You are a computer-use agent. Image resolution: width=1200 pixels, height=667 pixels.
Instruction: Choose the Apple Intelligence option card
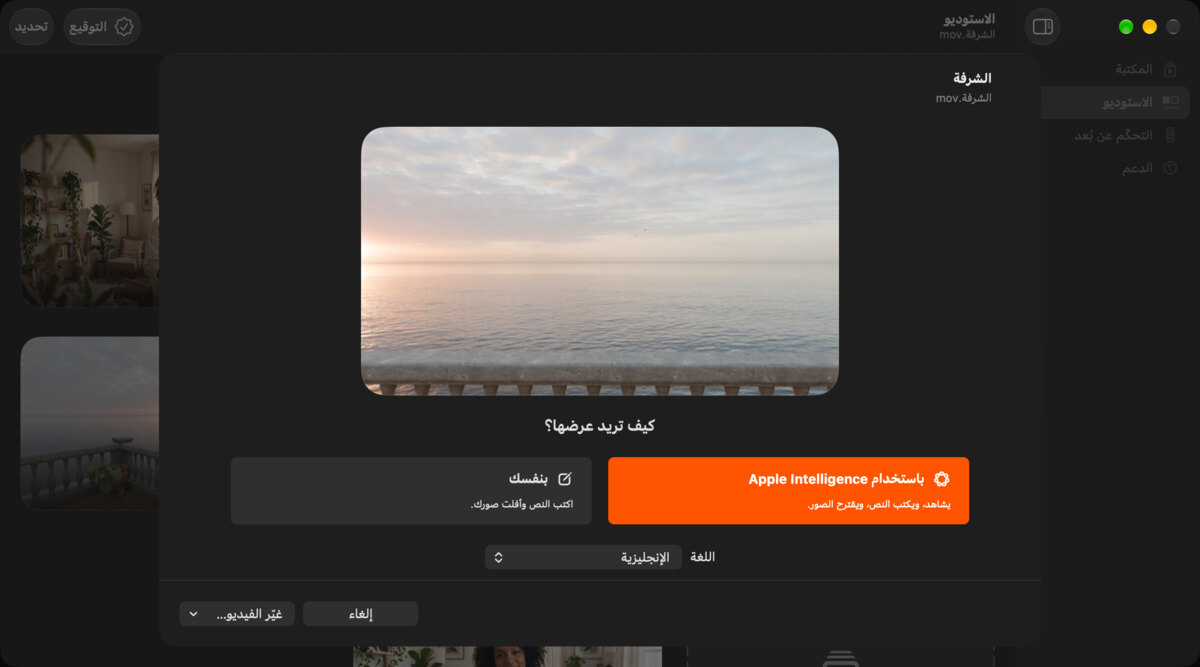point(788,491)
